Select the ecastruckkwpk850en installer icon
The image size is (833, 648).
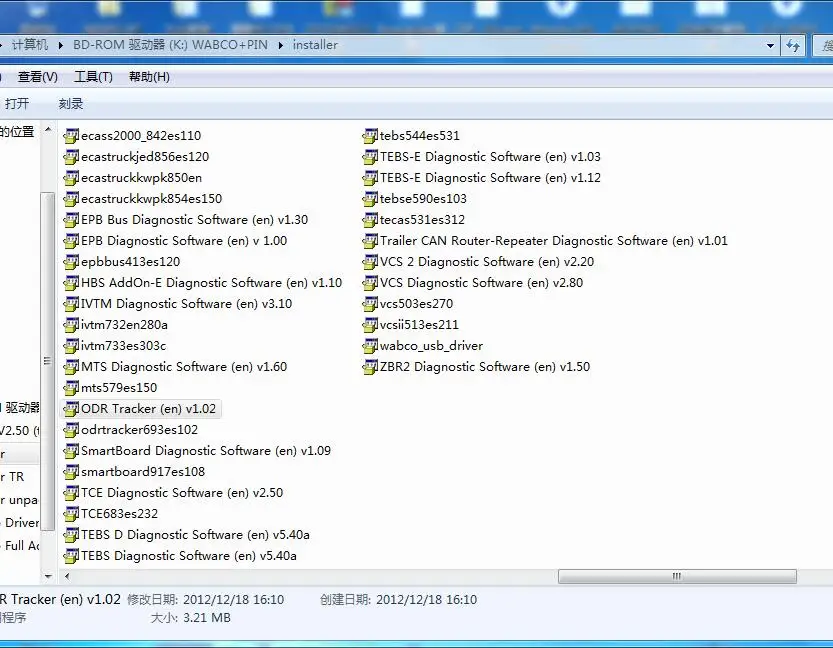[x=71, y=178]
